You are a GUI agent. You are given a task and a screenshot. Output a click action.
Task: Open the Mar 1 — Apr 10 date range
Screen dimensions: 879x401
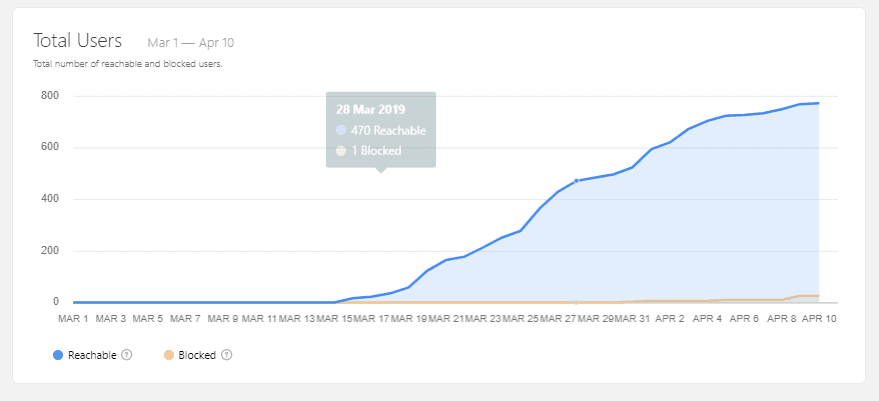click(190, 43)
